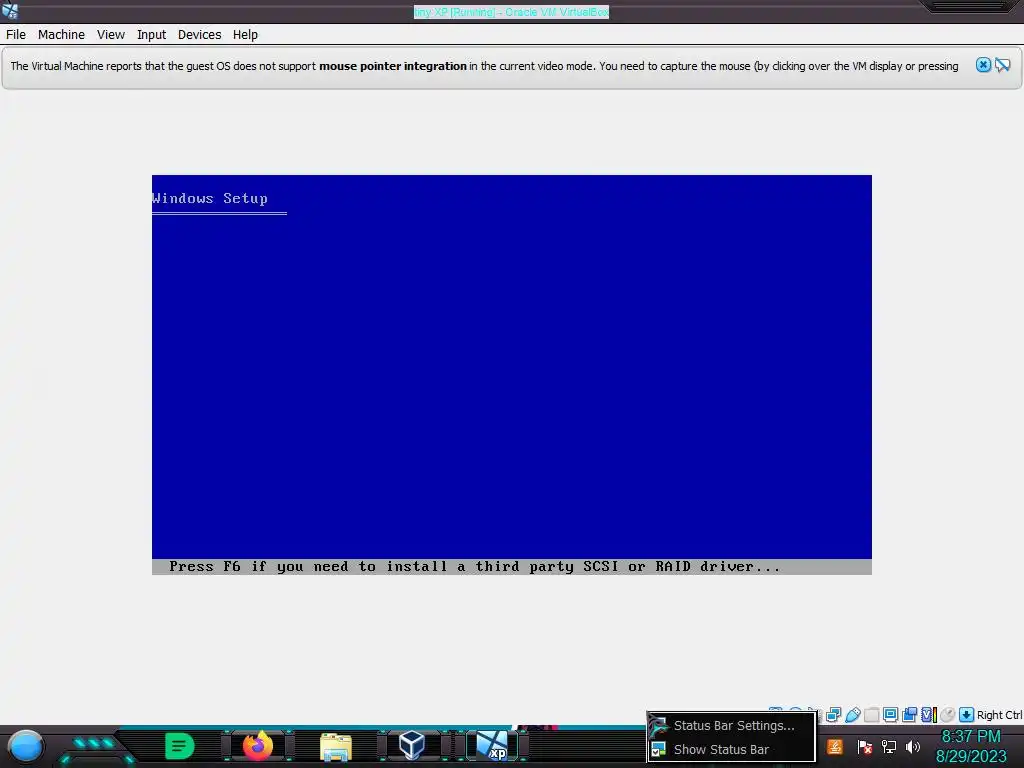Open File Explorer from the taskbar

(x=336, y=746)
